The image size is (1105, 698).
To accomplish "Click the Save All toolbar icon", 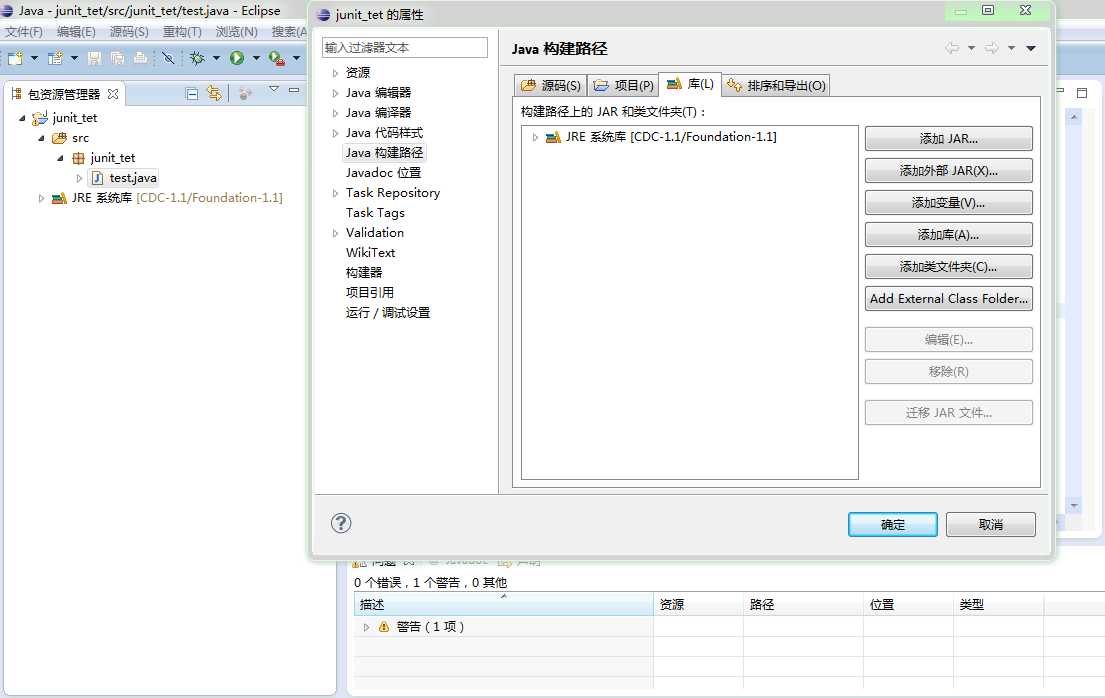I will pyautogui.click(x=118, y=58).
